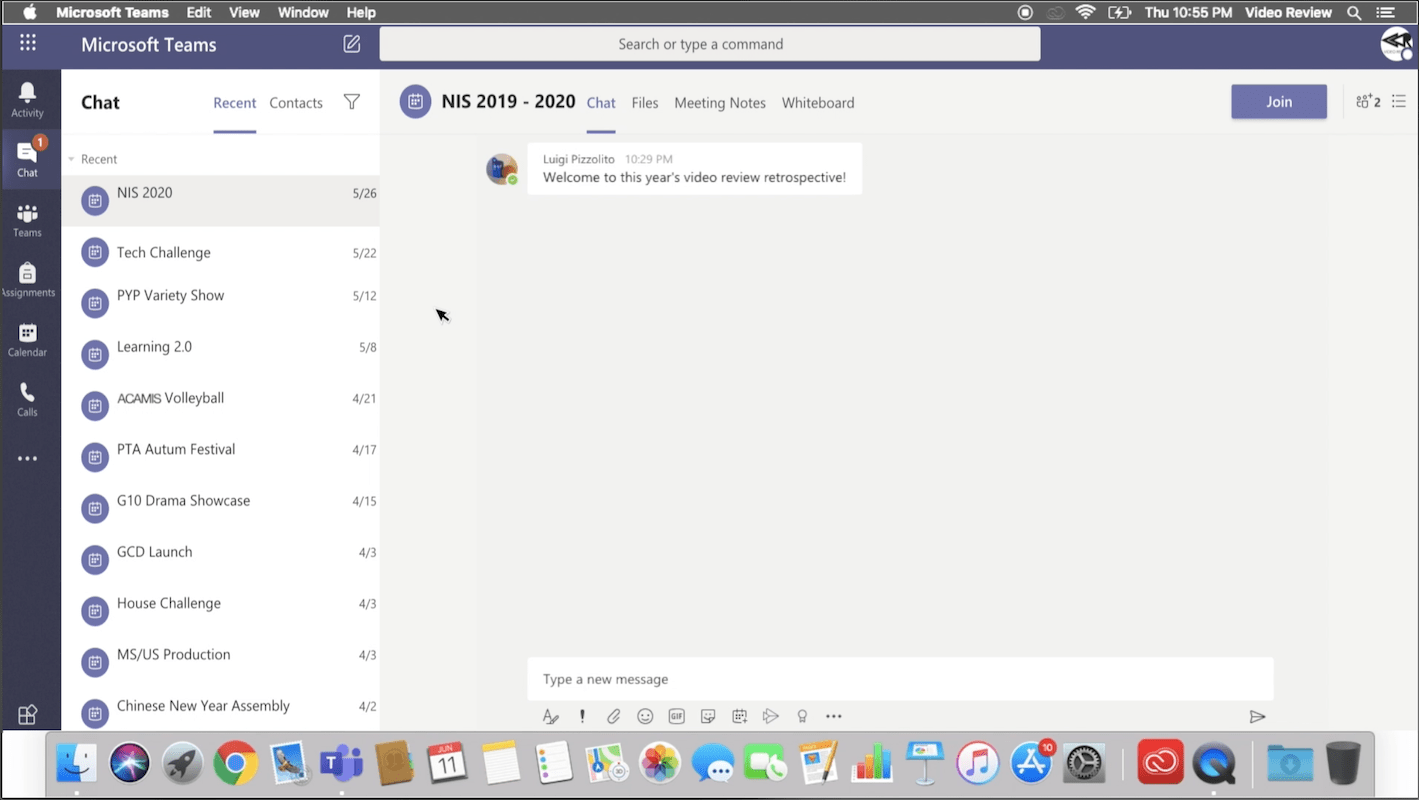Switch to the Recent tab
Screen dimensions: 1419x800
click(x=235, y=102)
